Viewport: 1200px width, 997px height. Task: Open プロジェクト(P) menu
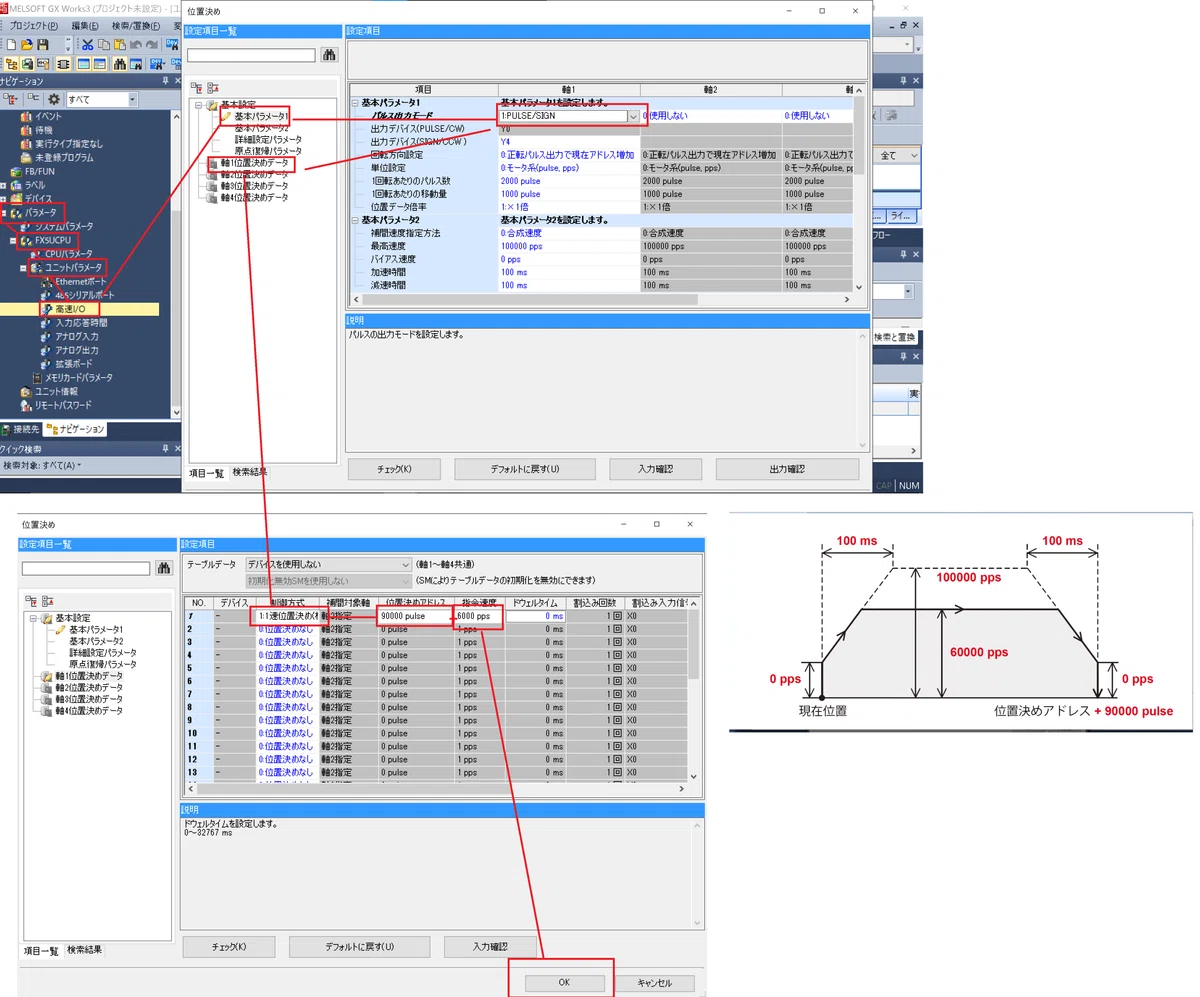pos(34,25)
